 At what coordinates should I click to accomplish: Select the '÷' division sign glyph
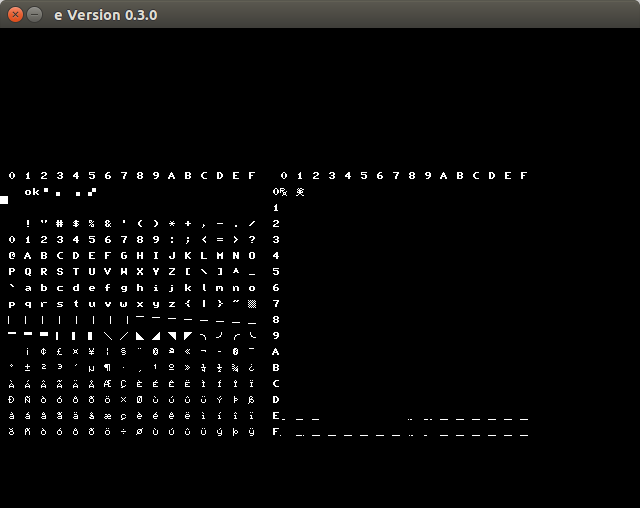(124, 432)
